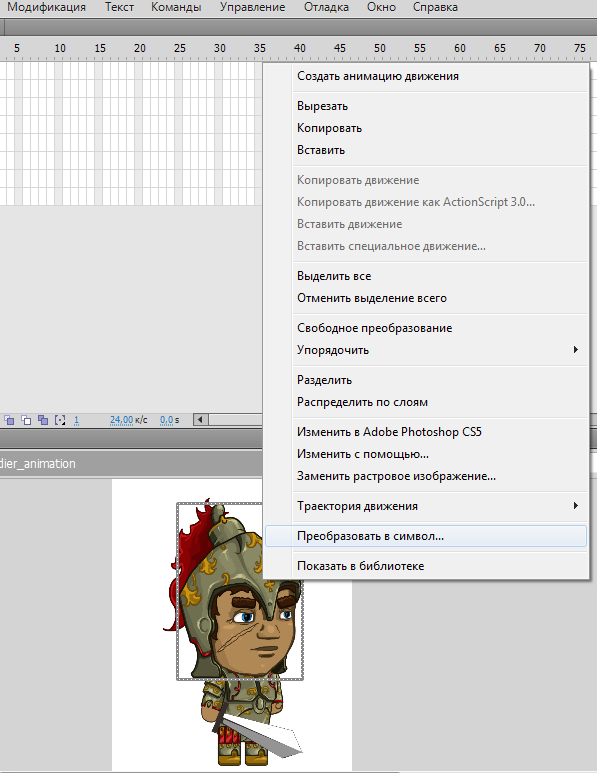This screenshot has height=773, width=597.
Task: Open the Справка menu
Action: (x=435, y=7)
